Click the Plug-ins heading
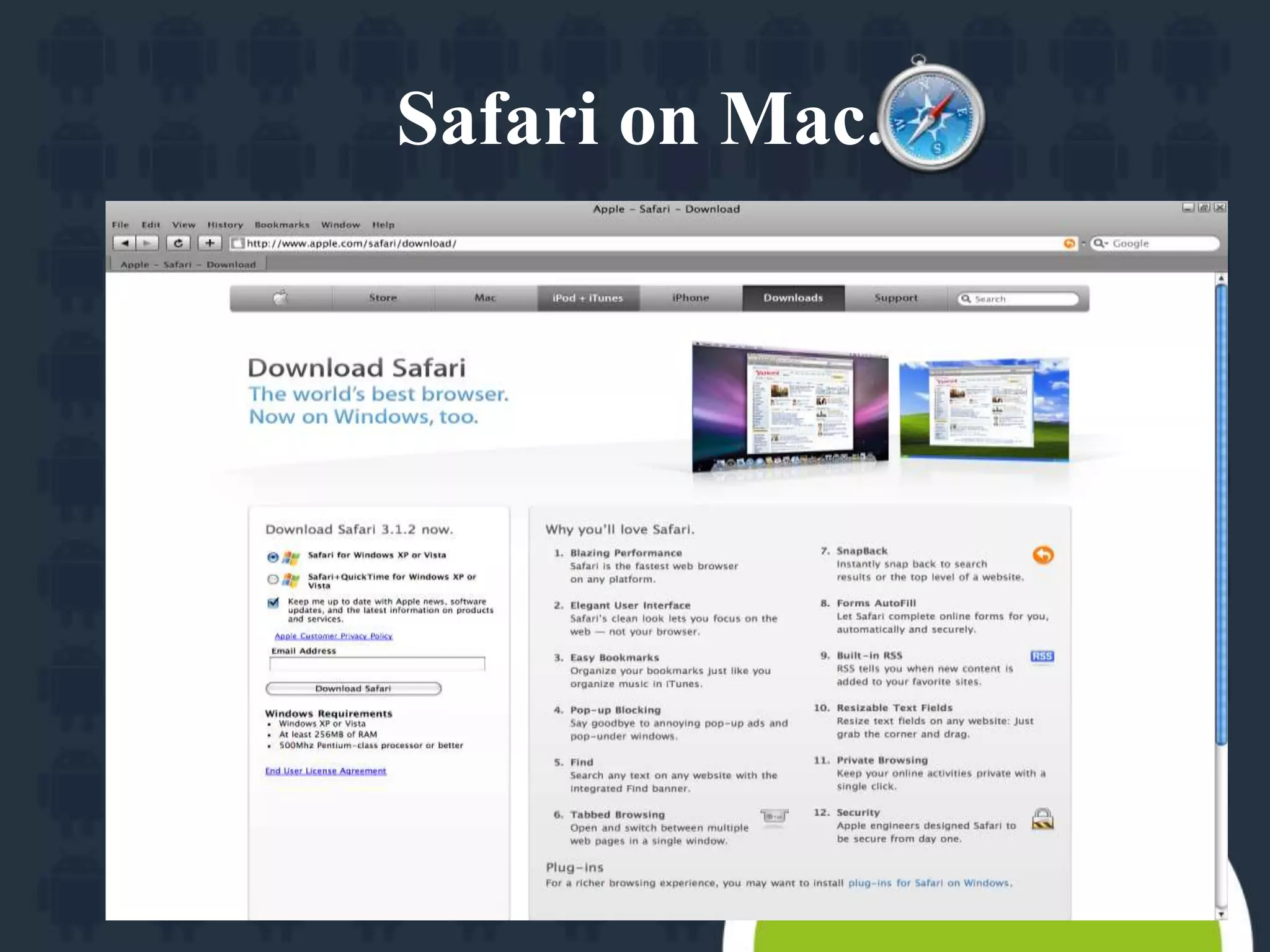1270x952 pixels. pyautogui.click(x=574, y=867)
